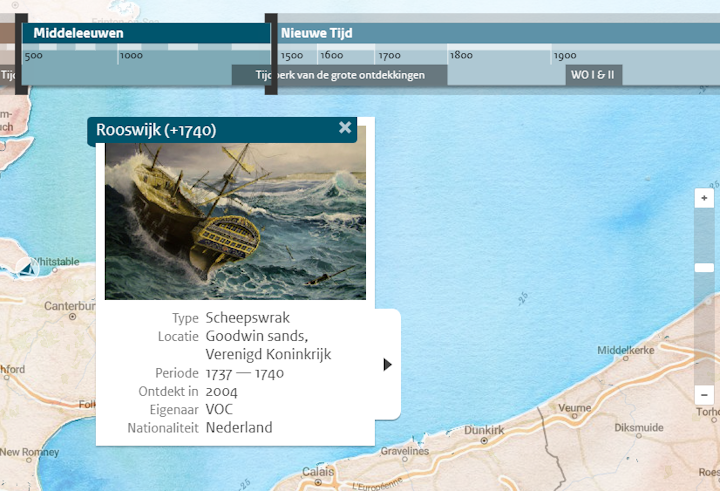Jump to year 1900 on timeline
Viewport: 720px width, 491px height.
pyautogui.click(x=565, y=56)
